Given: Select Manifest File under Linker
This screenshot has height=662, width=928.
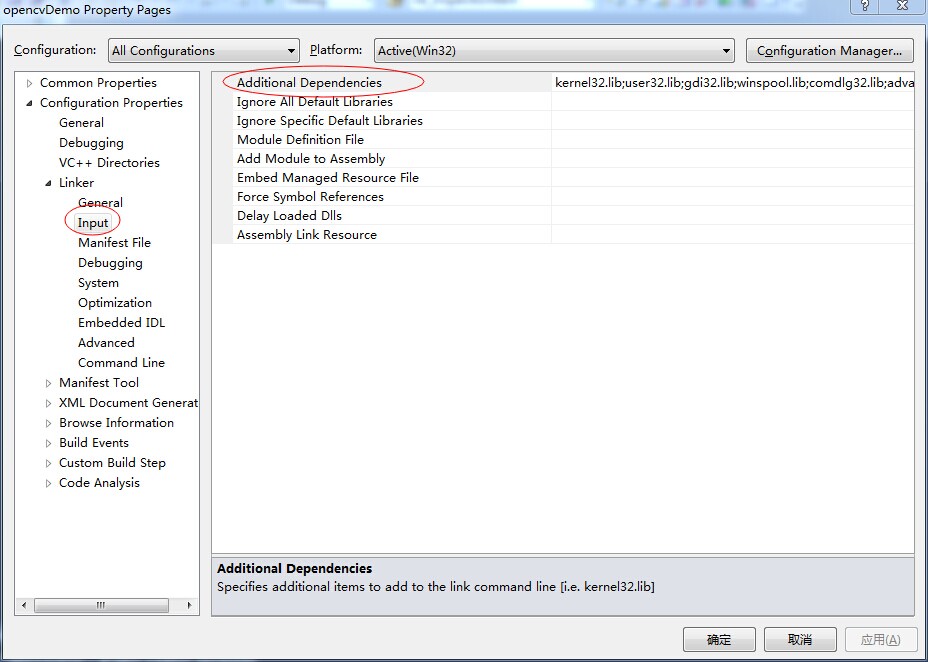Looking at the screenshot, I should point(114,243).
